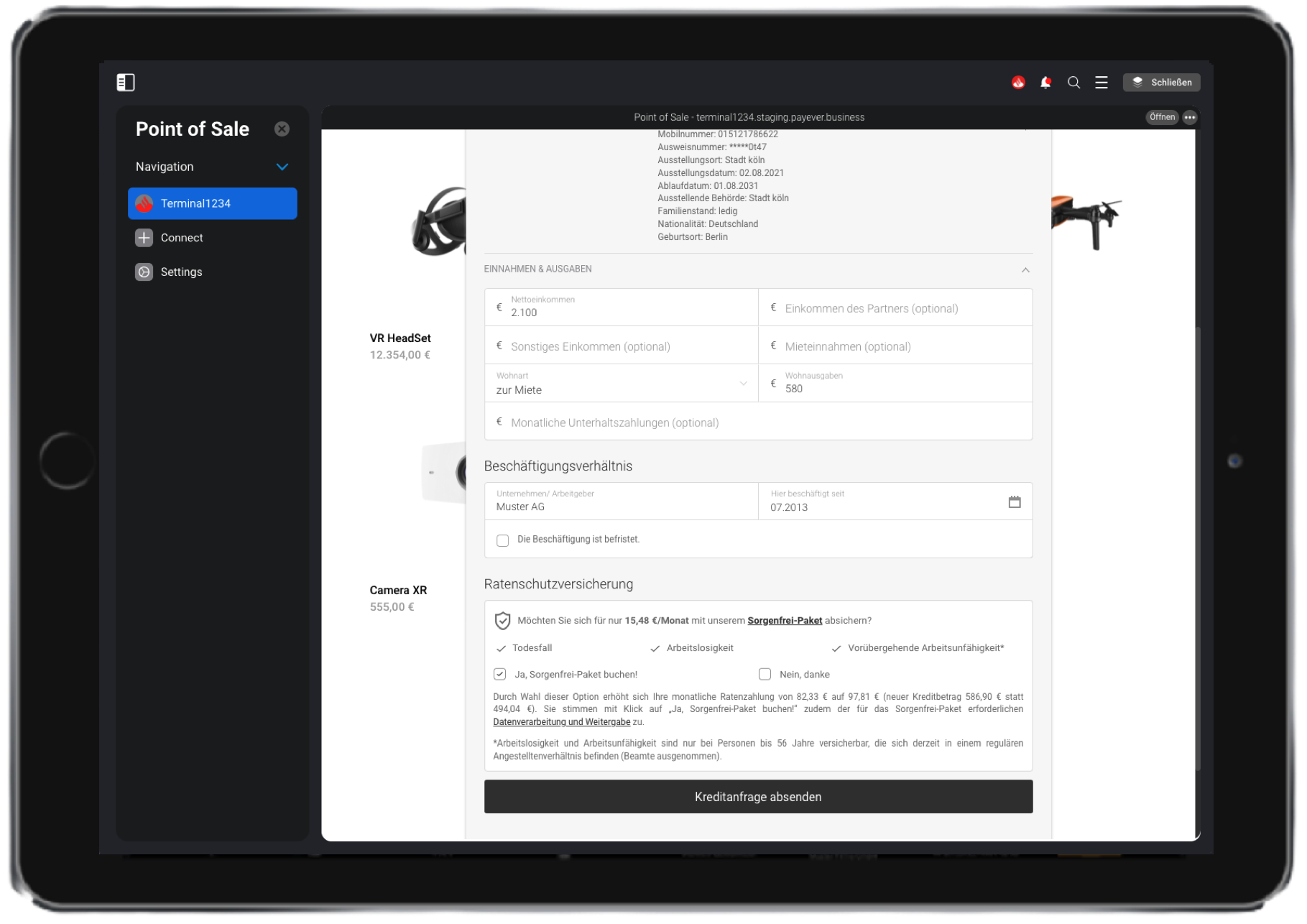Click the Settings gear icon
The image size is (1307, 924).
144,272
